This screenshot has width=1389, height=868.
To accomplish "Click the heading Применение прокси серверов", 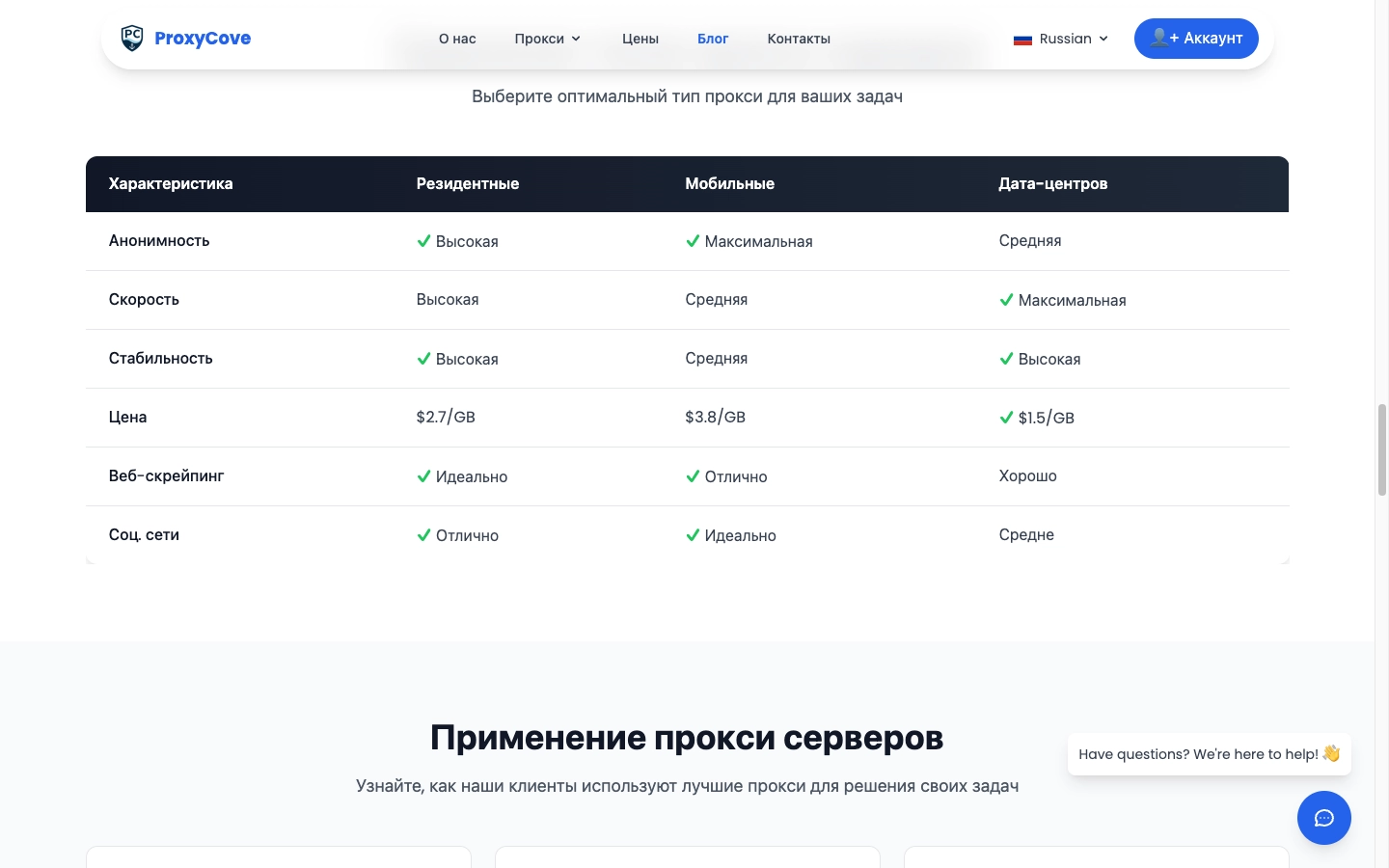I will (x=687, y=738).
